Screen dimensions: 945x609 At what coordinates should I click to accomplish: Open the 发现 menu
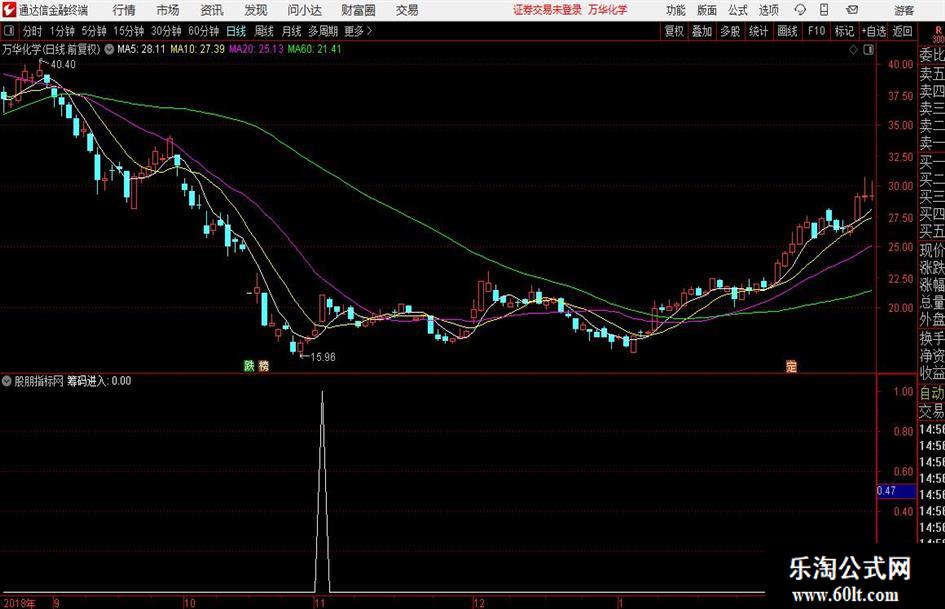pos(256,10)
